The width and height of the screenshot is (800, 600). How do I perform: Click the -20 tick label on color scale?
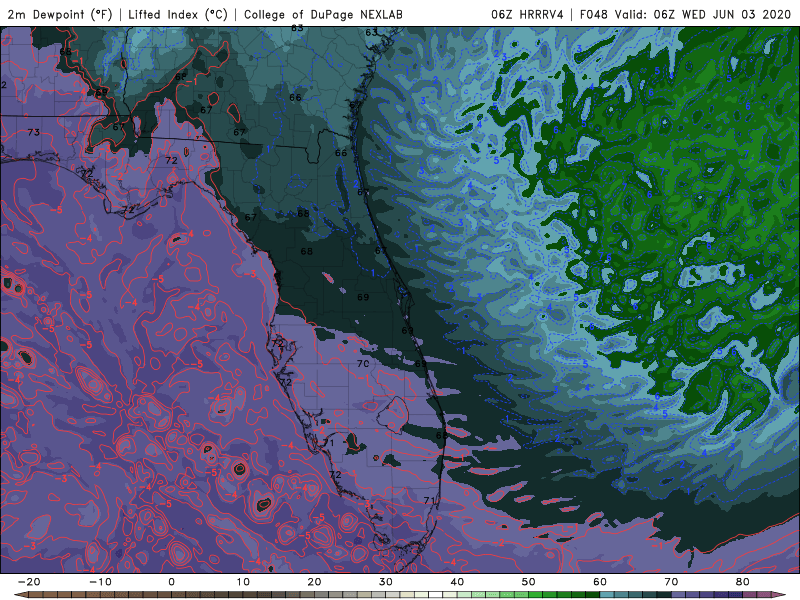(x=29, y=582)
